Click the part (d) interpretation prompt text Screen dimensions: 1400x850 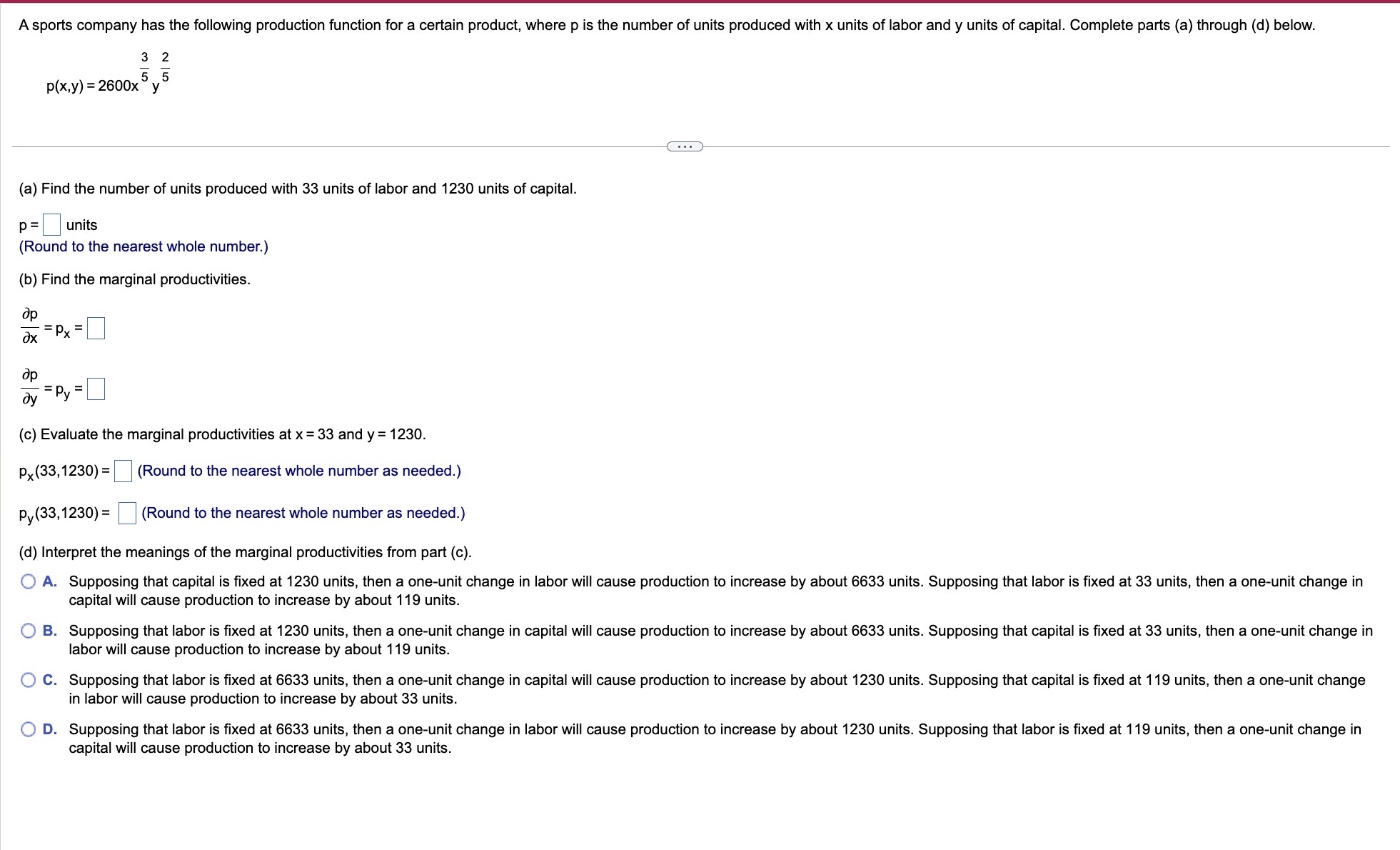[x=245, y=552]
